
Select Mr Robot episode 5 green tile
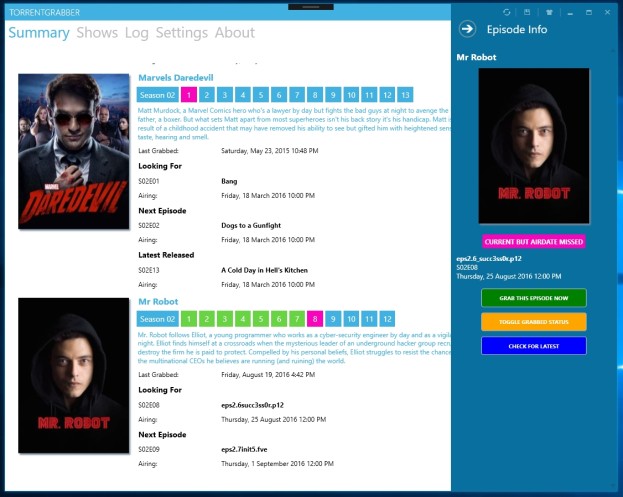[x=261, y=319]
